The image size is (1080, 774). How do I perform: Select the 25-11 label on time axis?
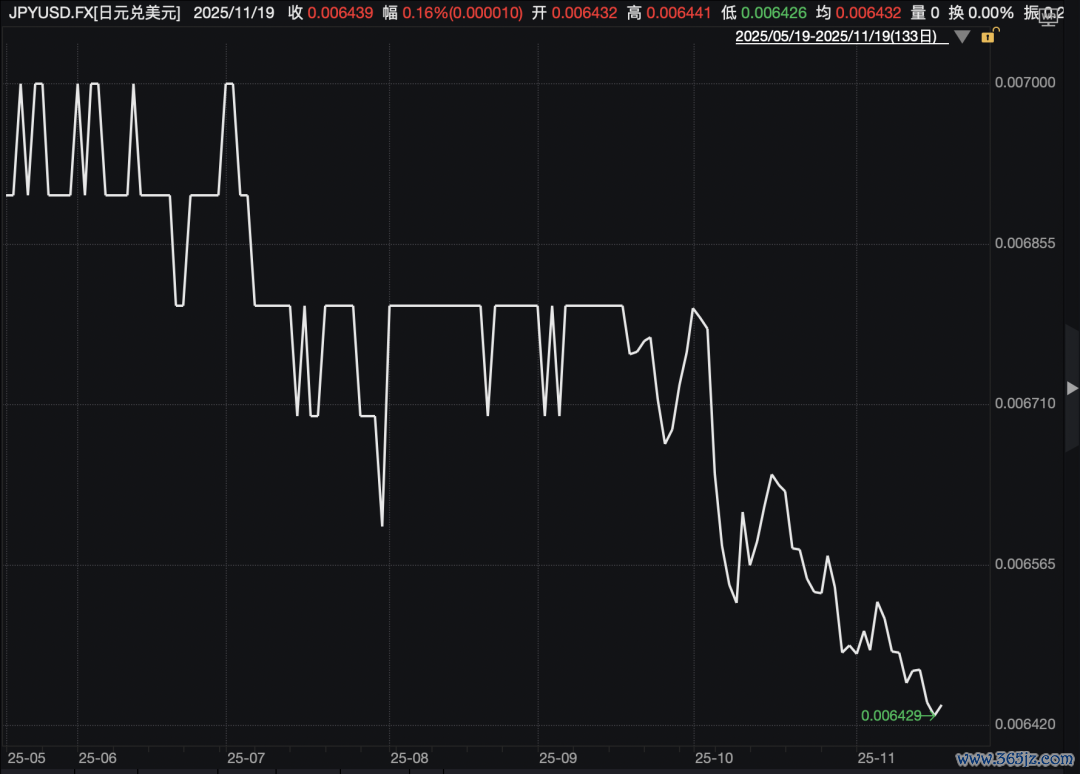(x=876, y=758)
